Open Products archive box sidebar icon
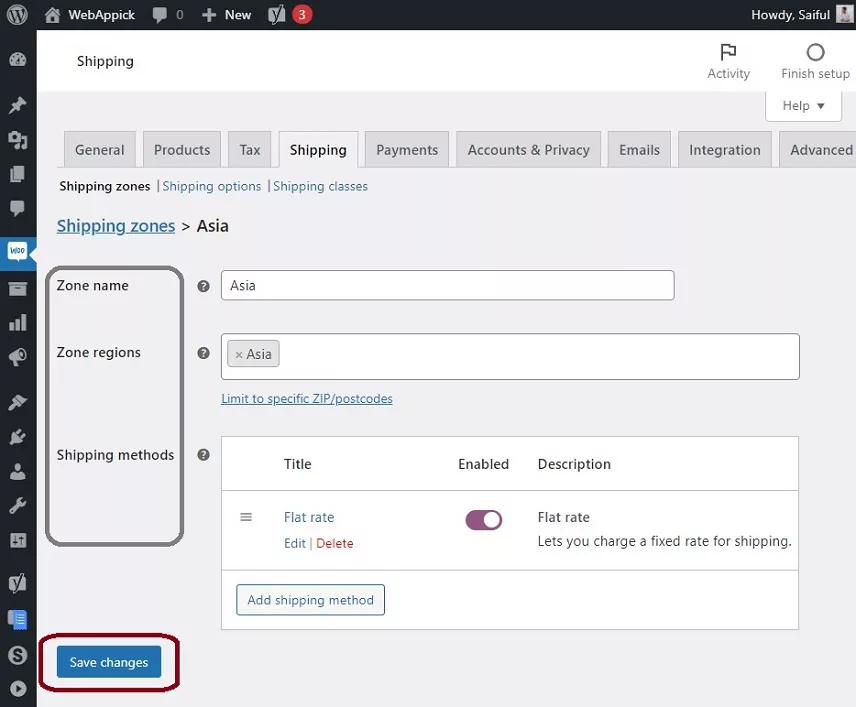 (17, 289)
